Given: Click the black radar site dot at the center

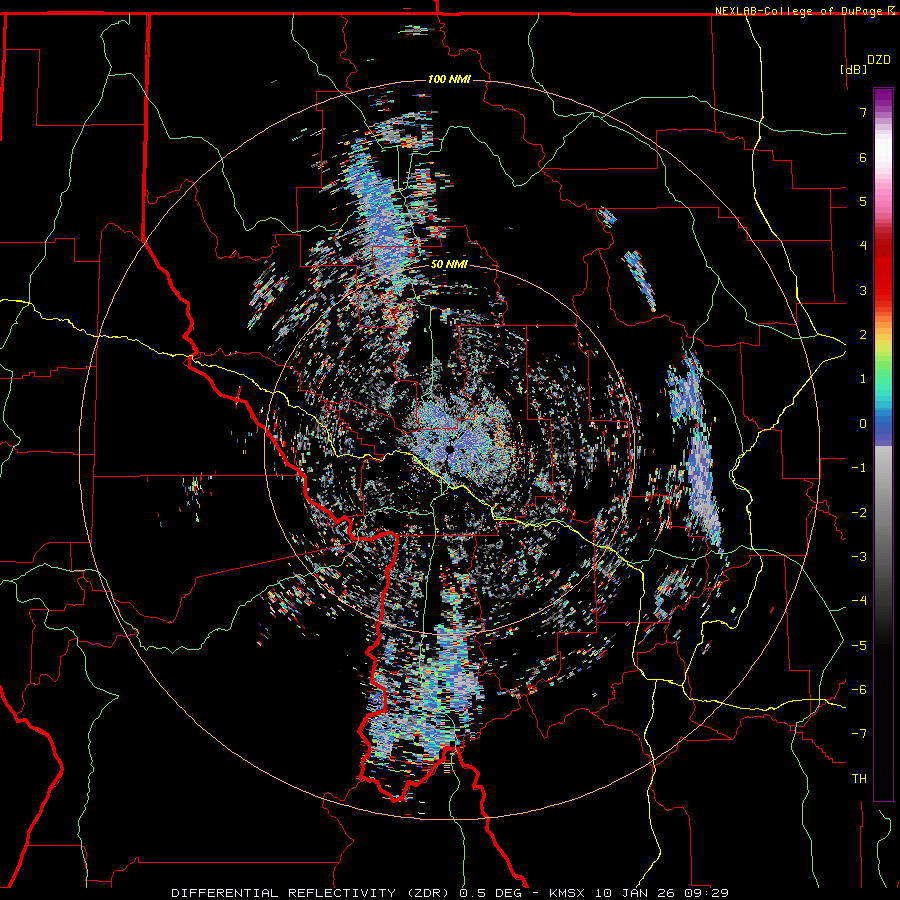Looking at the screenshot, I should click(x=450, y=450).
